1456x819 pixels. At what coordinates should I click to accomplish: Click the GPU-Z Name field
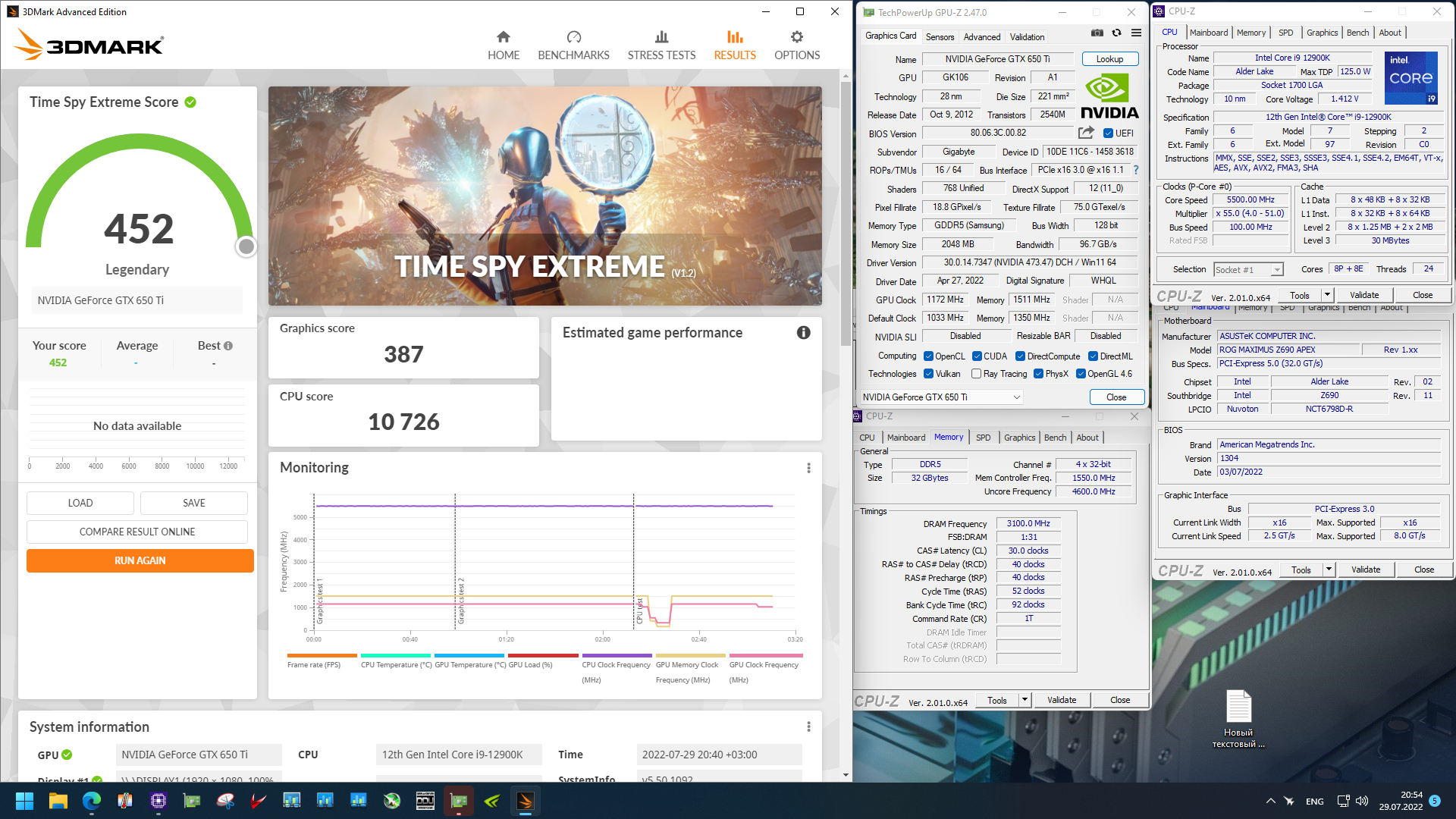(x=997, y=59)
